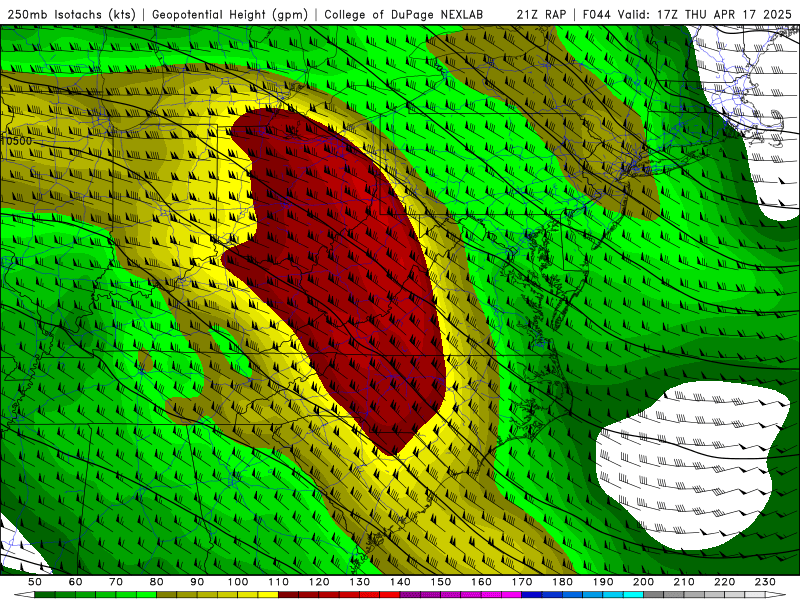Screen dimensions: 800x600
Task: Click the '50' value on the color scale
Action: pyautogui.click(x=35, y=582)
